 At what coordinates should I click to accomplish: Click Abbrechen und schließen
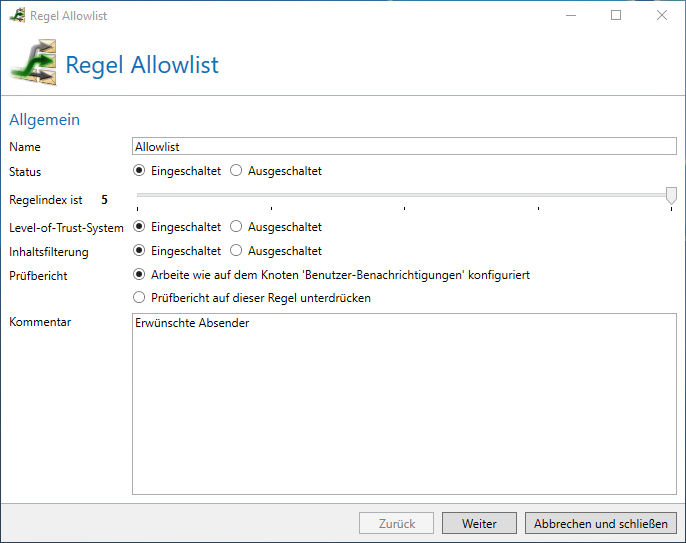pos(601,523)
